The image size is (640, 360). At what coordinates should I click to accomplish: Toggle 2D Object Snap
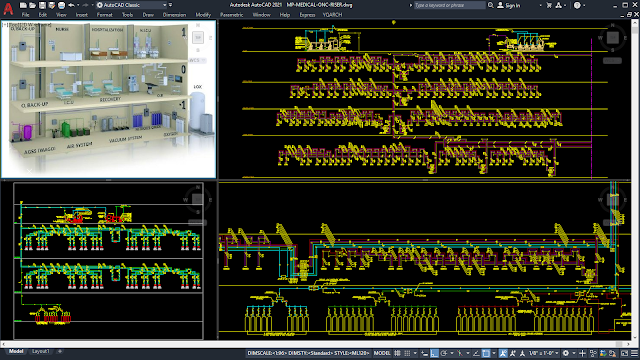point(486,353)
